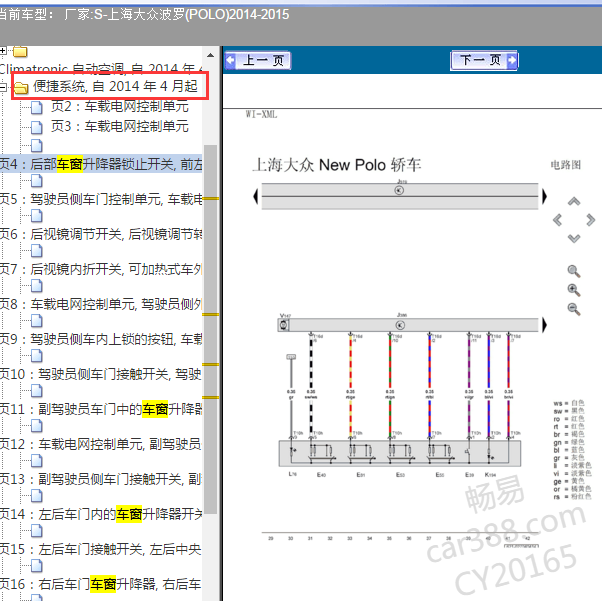Reset zoom with the plain magnifier icon
The image size is (602, 601).
tap(574, 272)
